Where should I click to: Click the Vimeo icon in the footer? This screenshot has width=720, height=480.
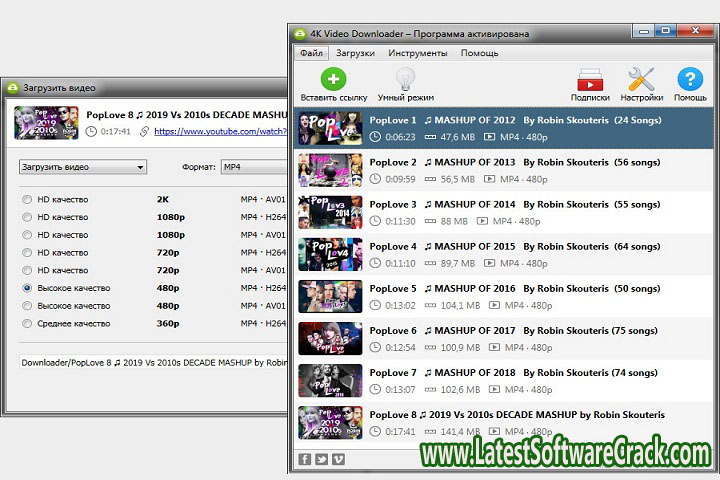(x=338, y=459)
